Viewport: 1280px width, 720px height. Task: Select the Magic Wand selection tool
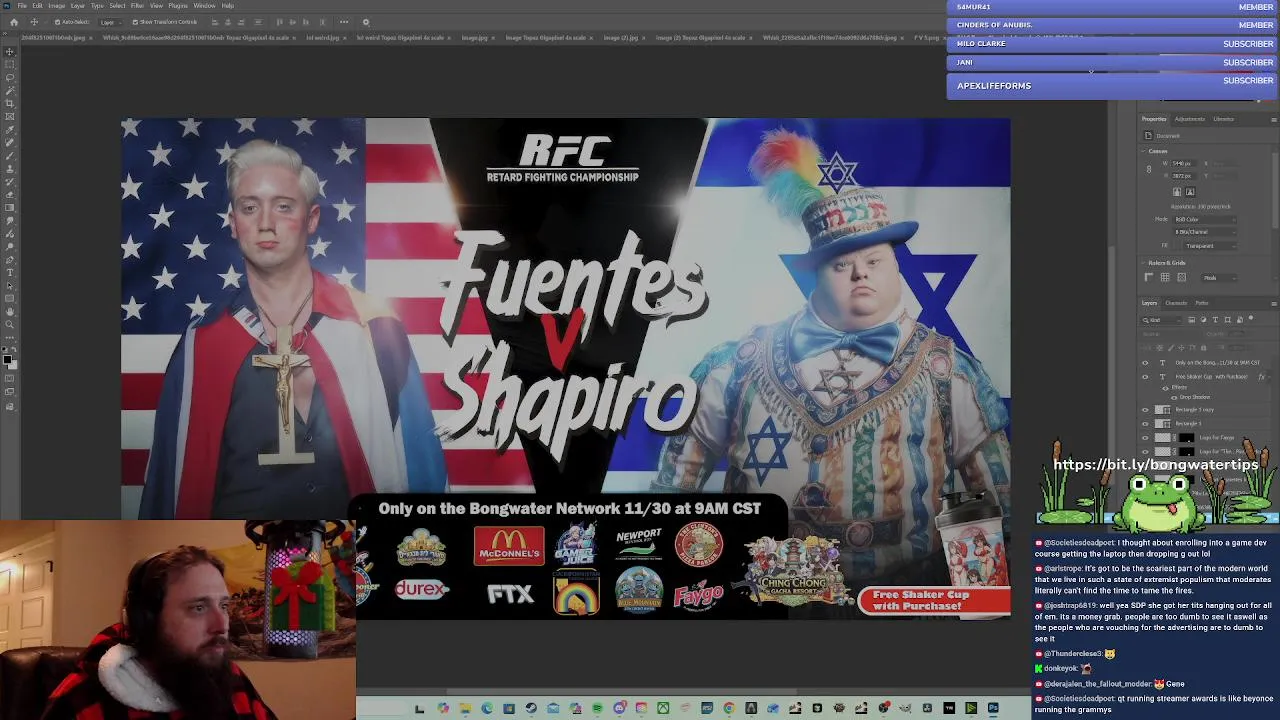tap(10, 90)
